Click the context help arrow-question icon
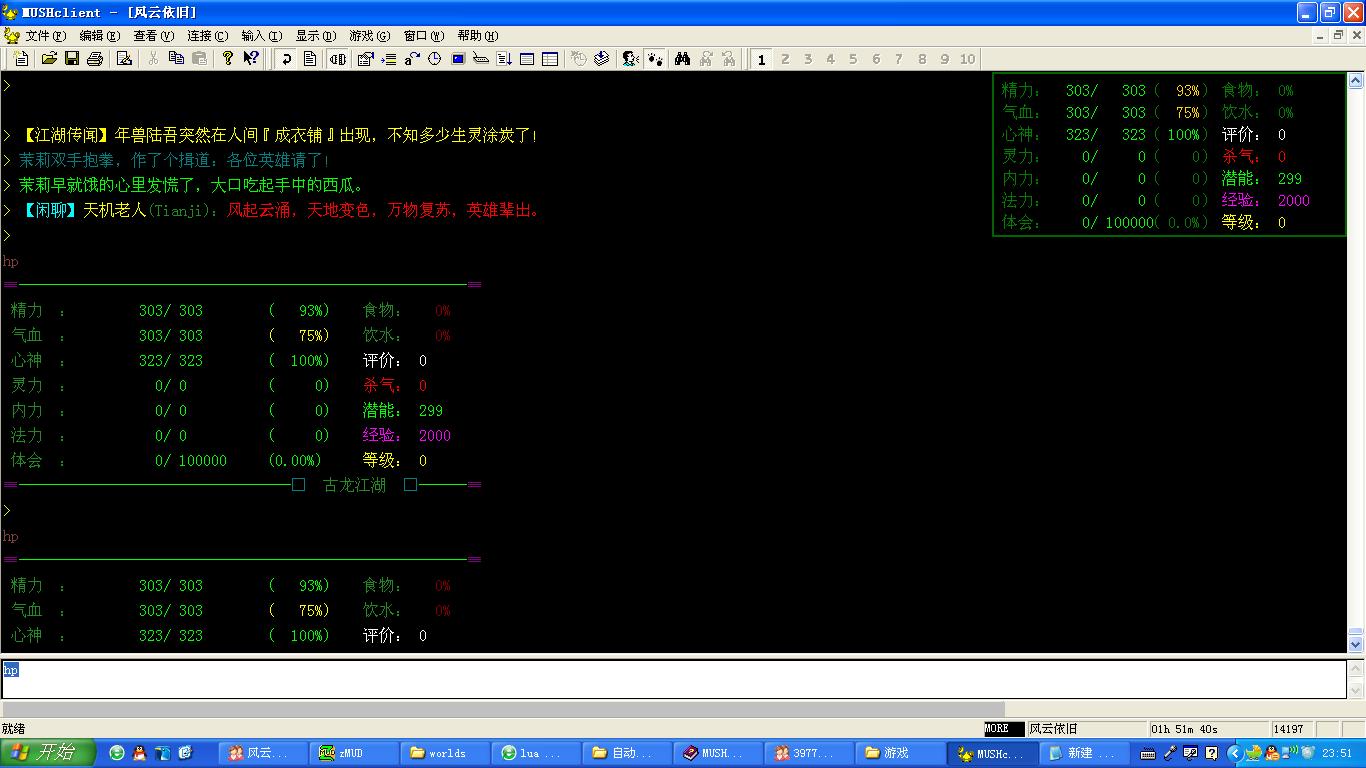Image resolution: width=1366 pixels, height=768 pixels. [251, 59]
